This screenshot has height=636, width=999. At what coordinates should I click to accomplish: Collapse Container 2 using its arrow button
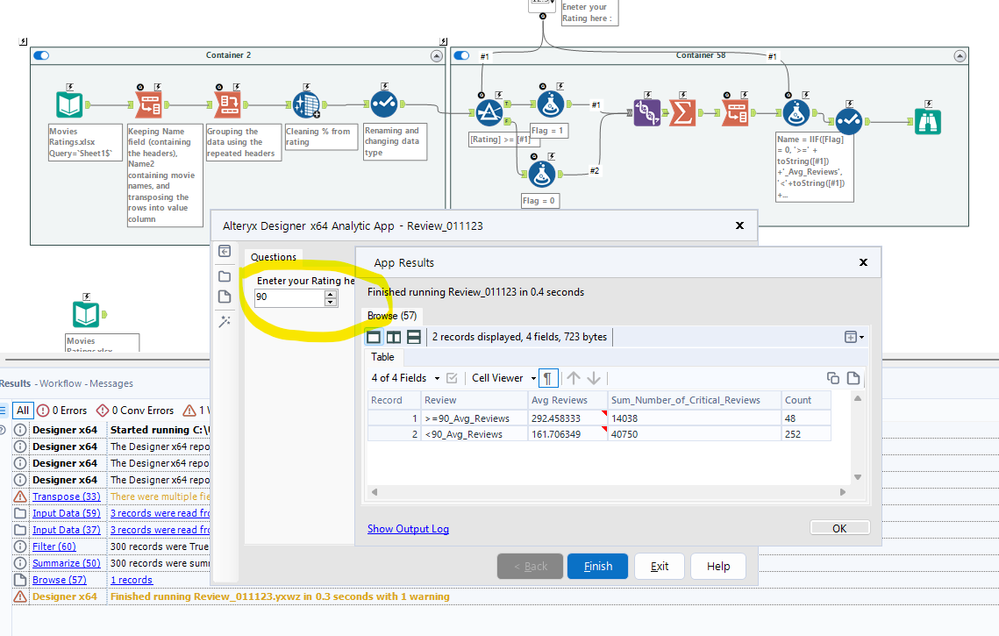[x=435, y=55]
